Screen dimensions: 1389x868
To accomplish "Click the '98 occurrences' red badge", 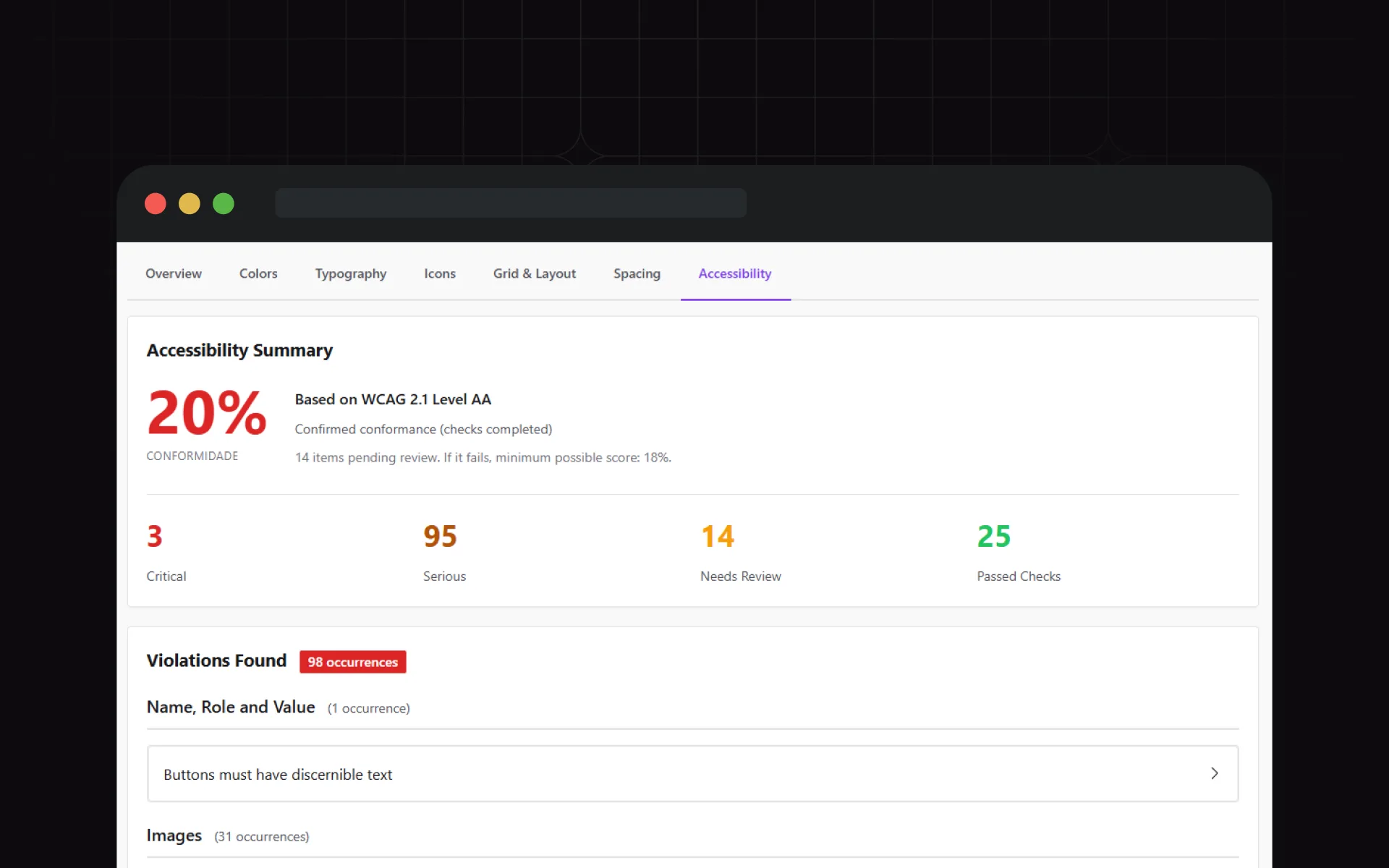I will pos(353,662).
